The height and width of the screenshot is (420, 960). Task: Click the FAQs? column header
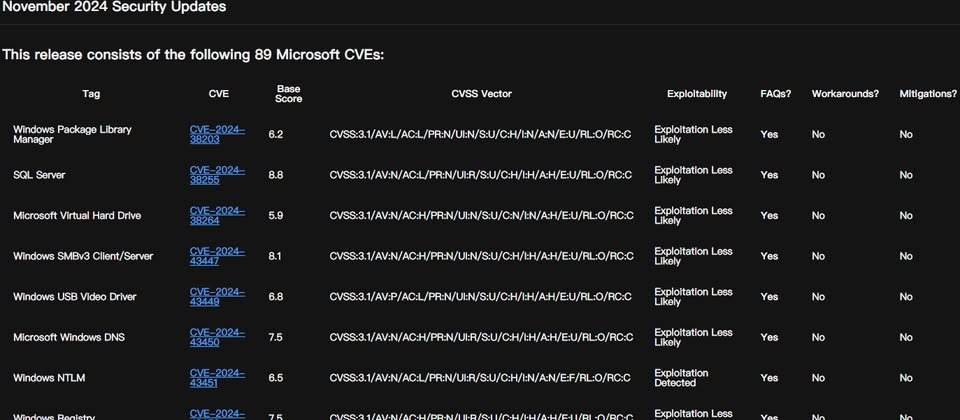pos(776,94)
